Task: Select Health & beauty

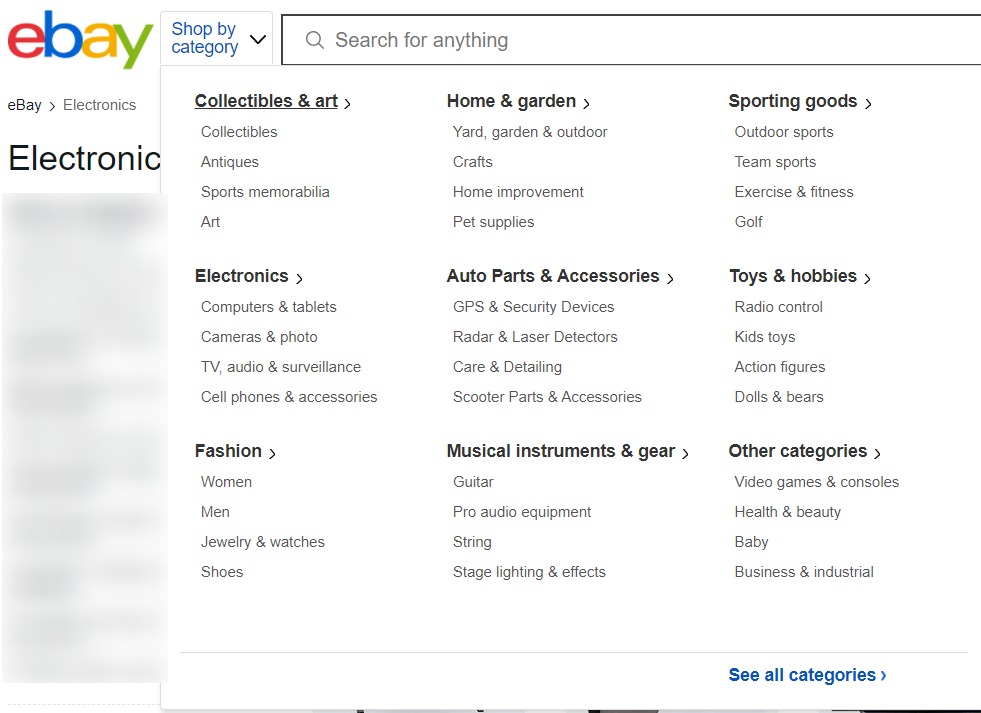Action: 788,512
